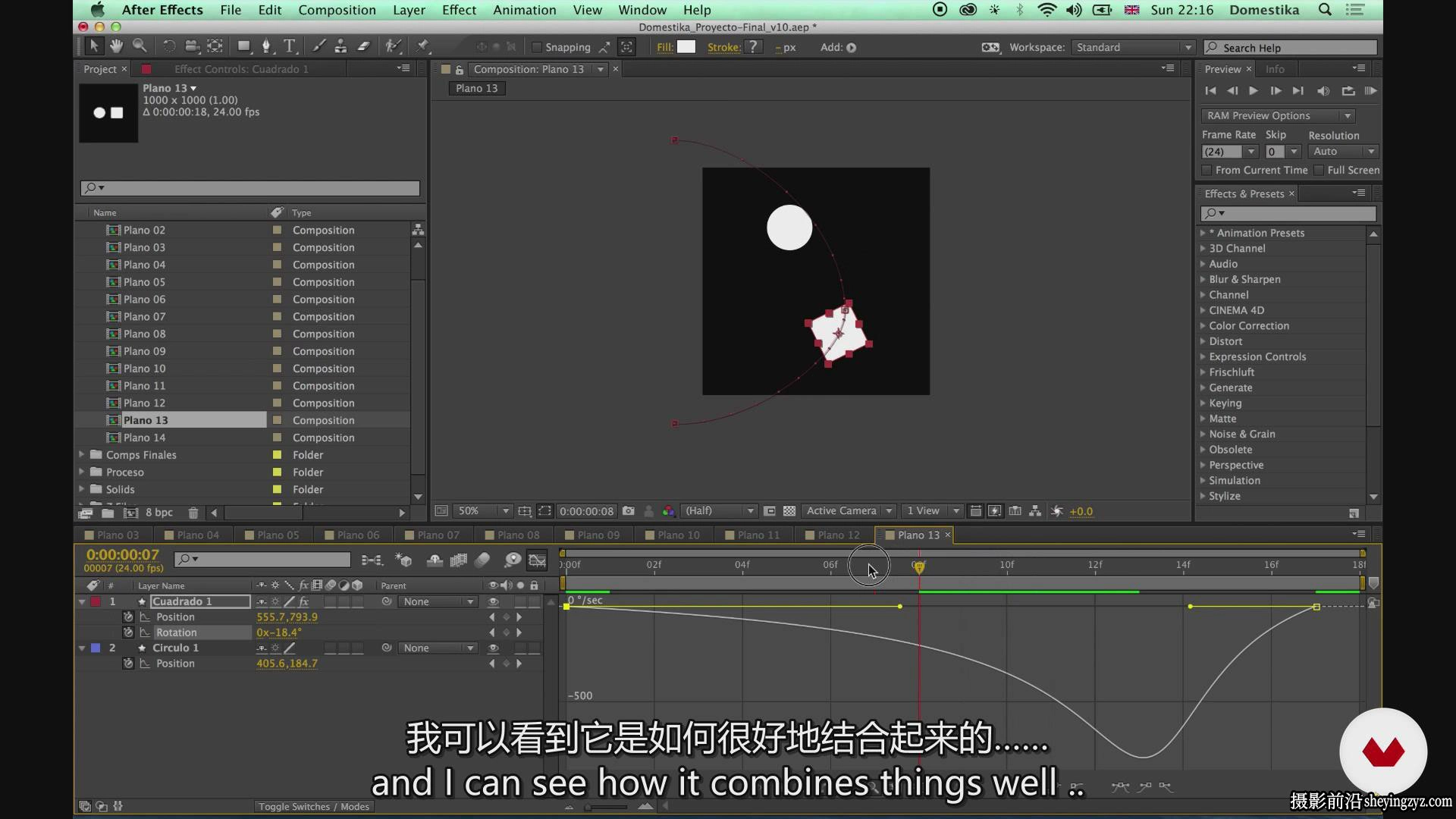Click the current time 0:00:00:07 display
The width and height of the screenshot is (1456, 819).
click(x=123, y=555)
